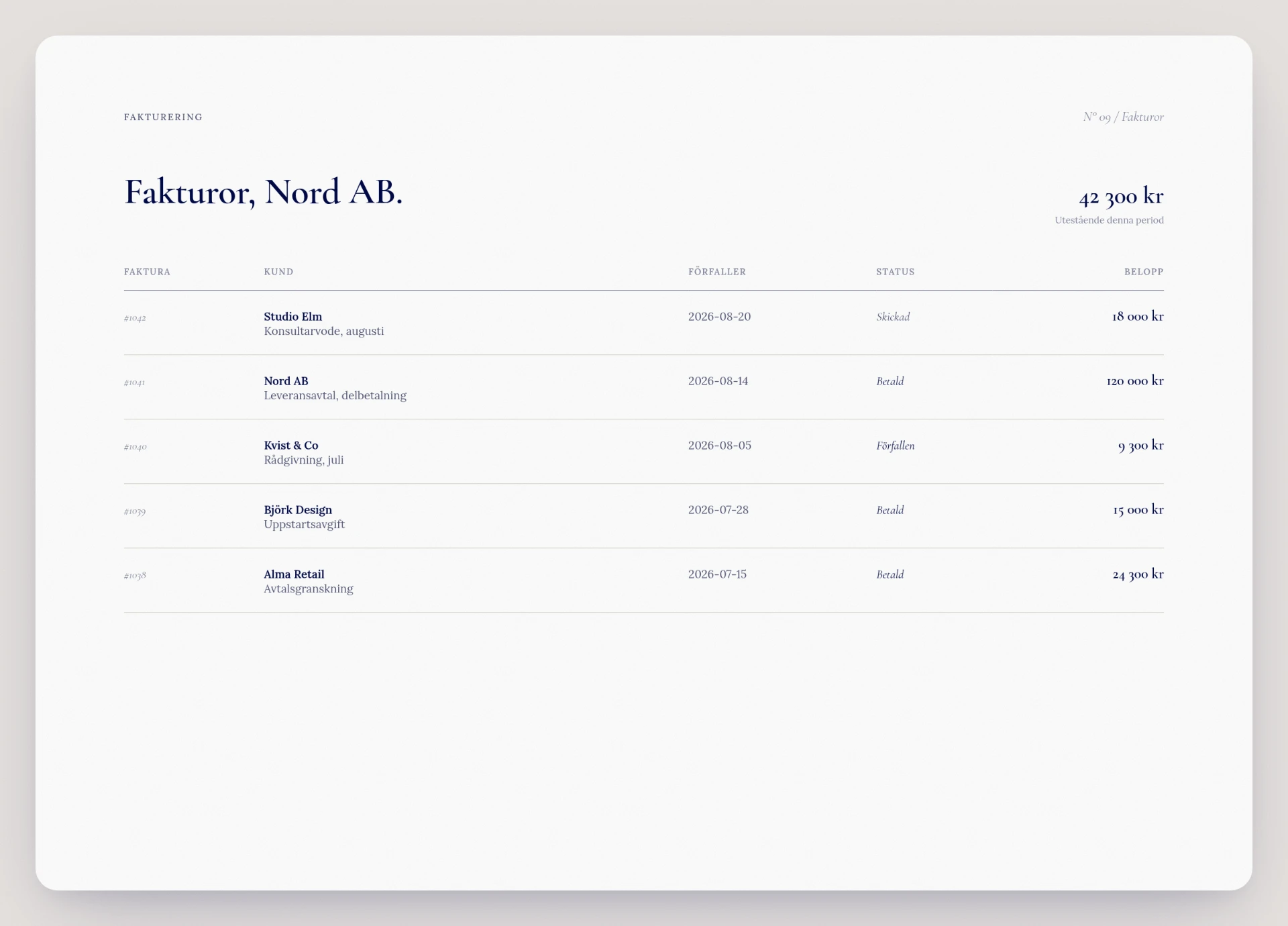
Task: Sort by the Status column header
Action: 896,272
